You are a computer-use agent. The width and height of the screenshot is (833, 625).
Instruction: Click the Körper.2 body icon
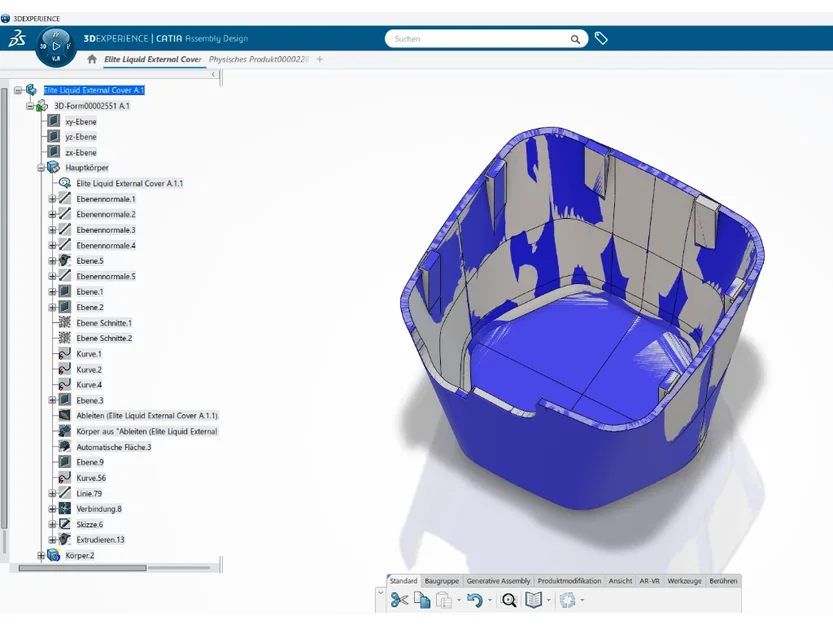pos(53,555)
